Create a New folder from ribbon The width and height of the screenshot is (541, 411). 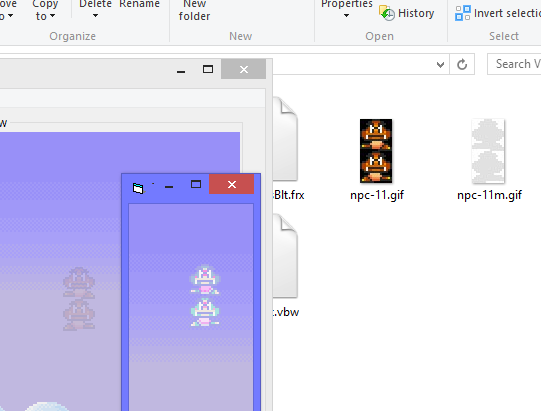tap(194, 10)
